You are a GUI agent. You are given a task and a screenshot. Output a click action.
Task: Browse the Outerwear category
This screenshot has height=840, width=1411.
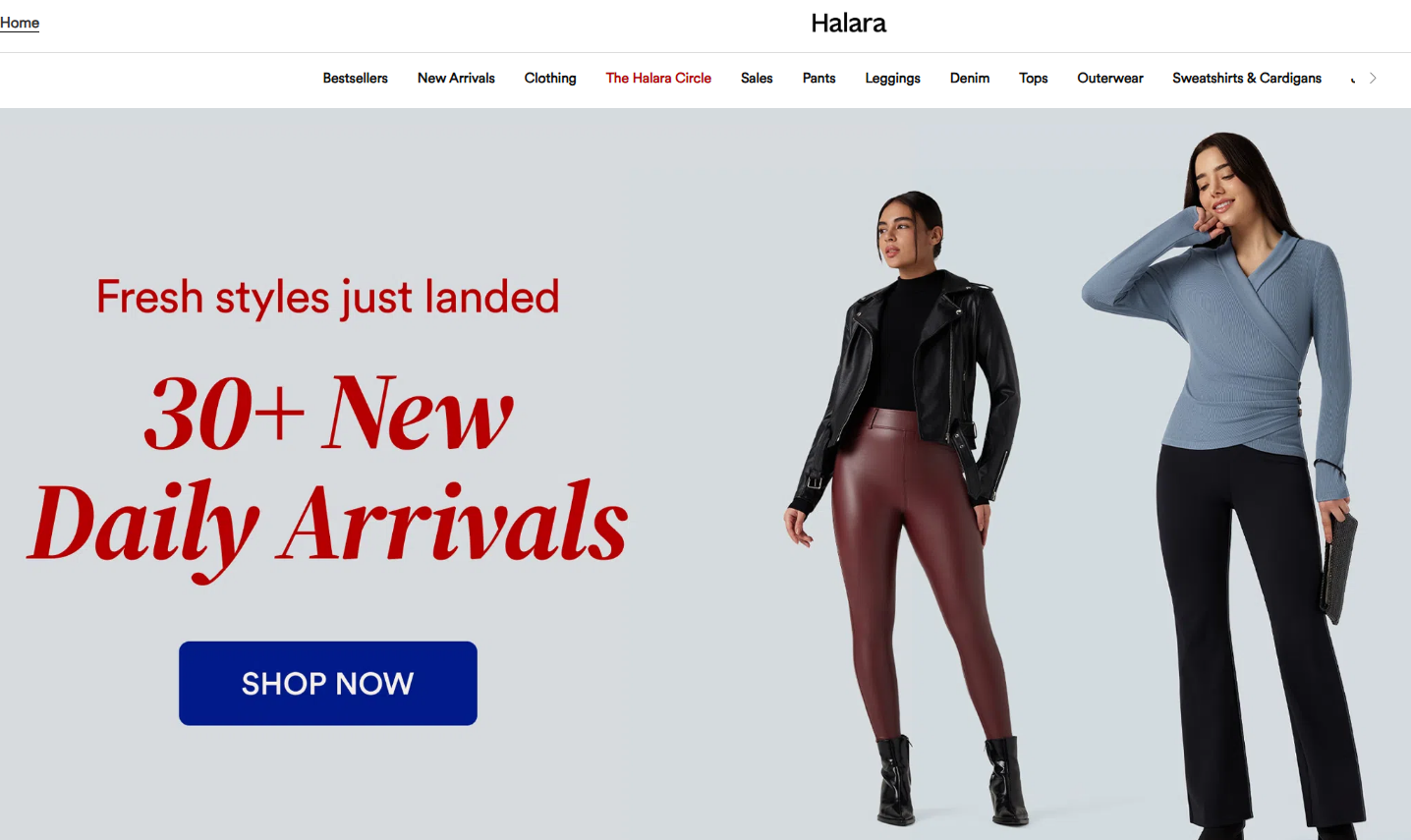point(1110,78)
